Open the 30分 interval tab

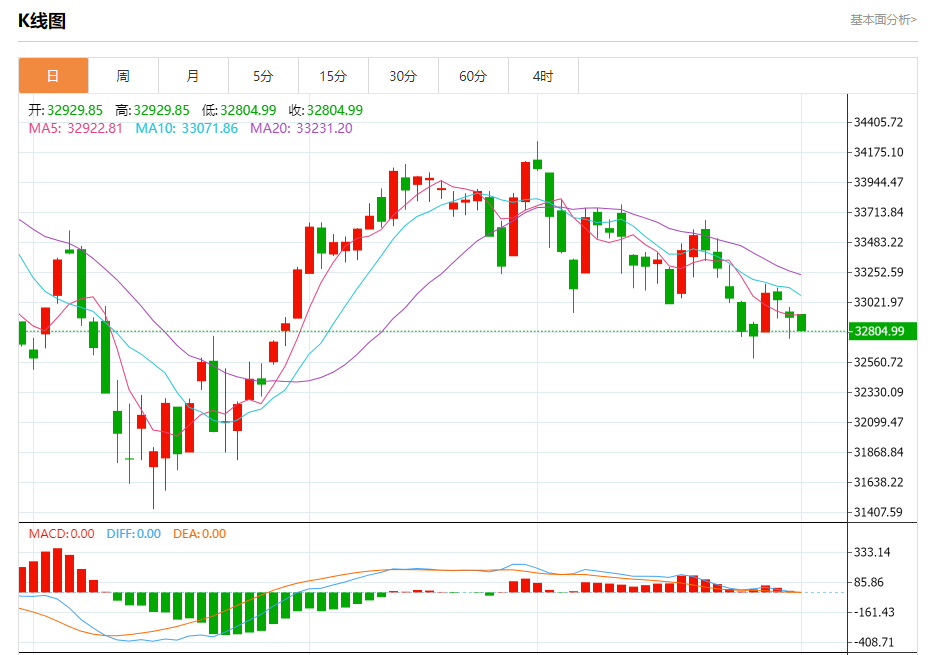404,75
